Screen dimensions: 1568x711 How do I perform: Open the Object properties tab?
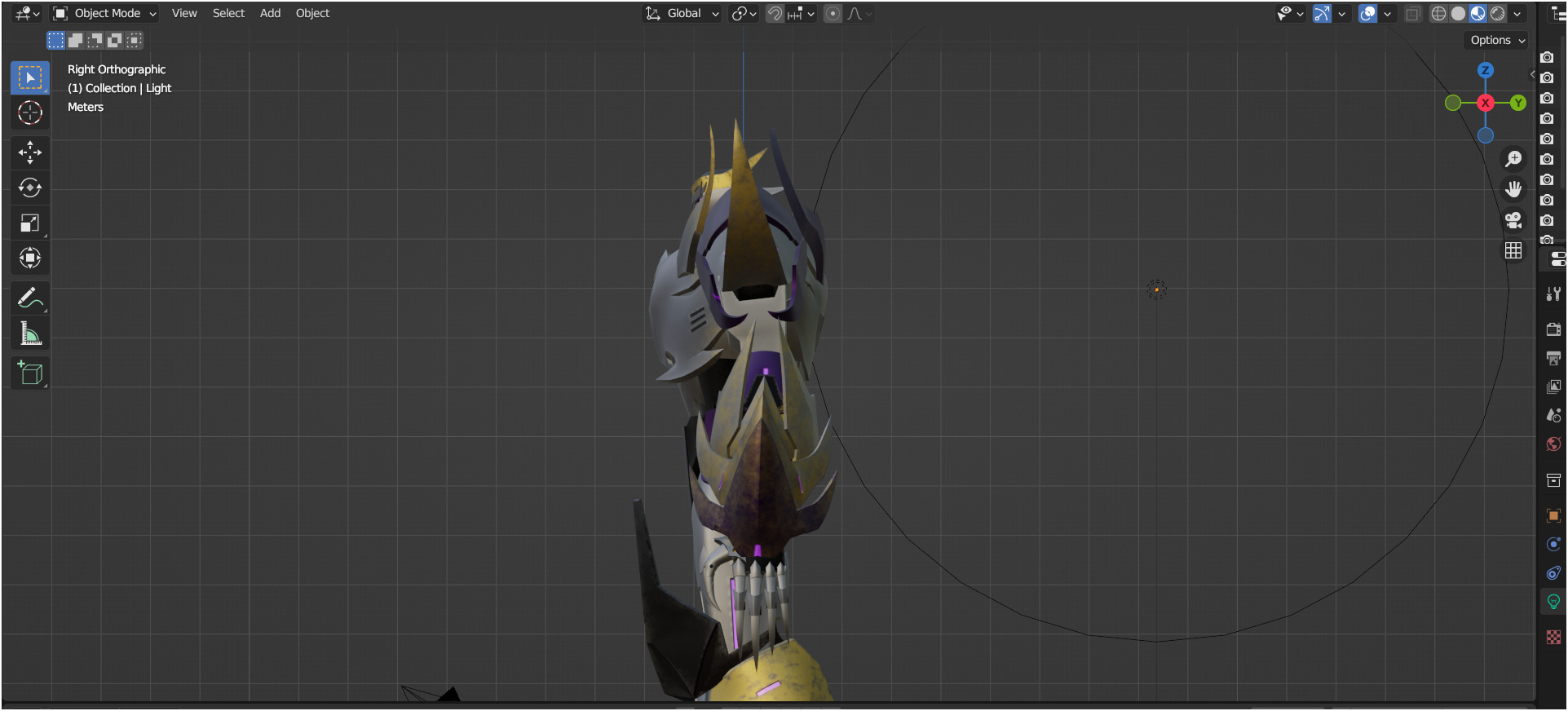[x=1553, y=515]
